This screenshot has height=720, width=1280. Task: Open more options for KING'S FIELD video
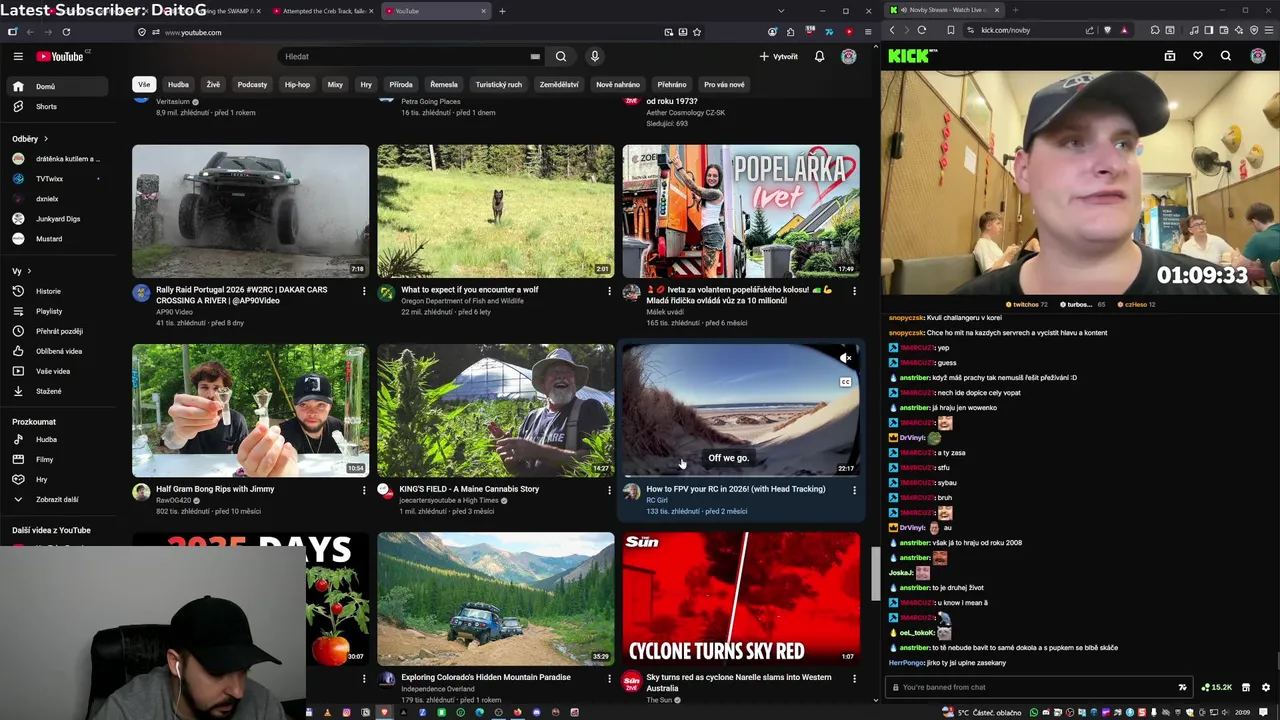pos(609,490)
